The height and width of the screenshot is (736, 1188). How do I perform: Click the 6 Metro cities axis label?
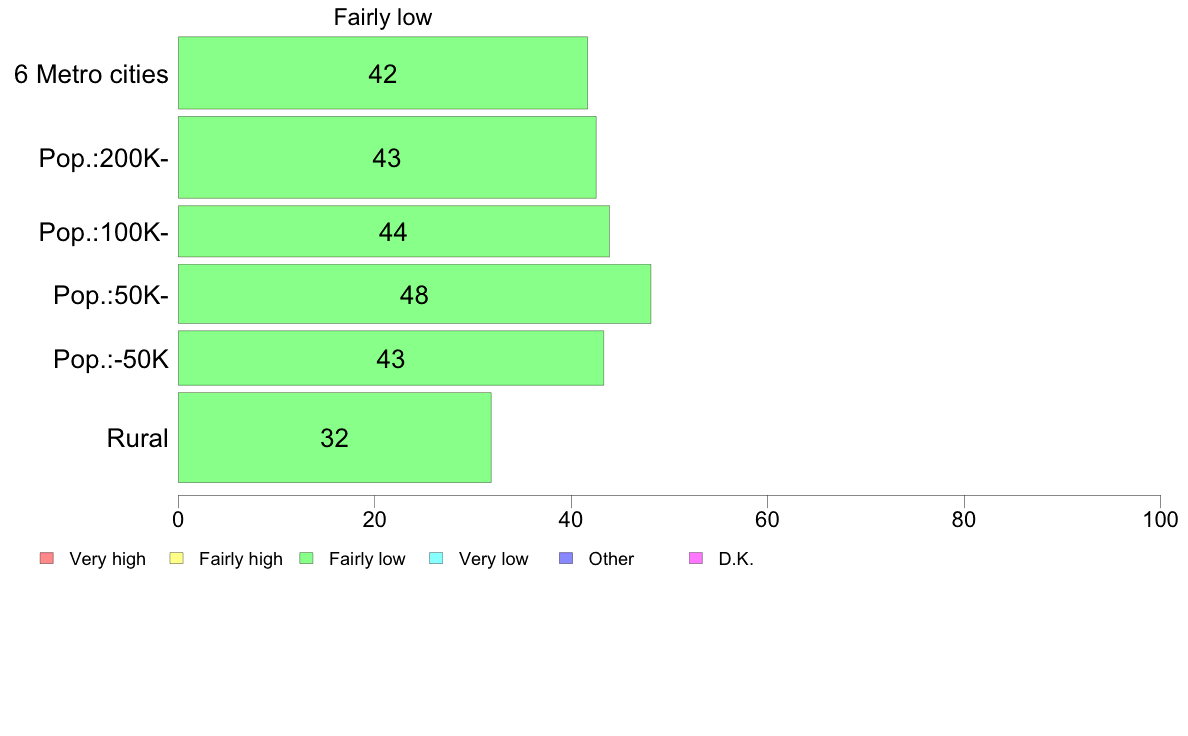pyautogui.click(x=91, y=74)
